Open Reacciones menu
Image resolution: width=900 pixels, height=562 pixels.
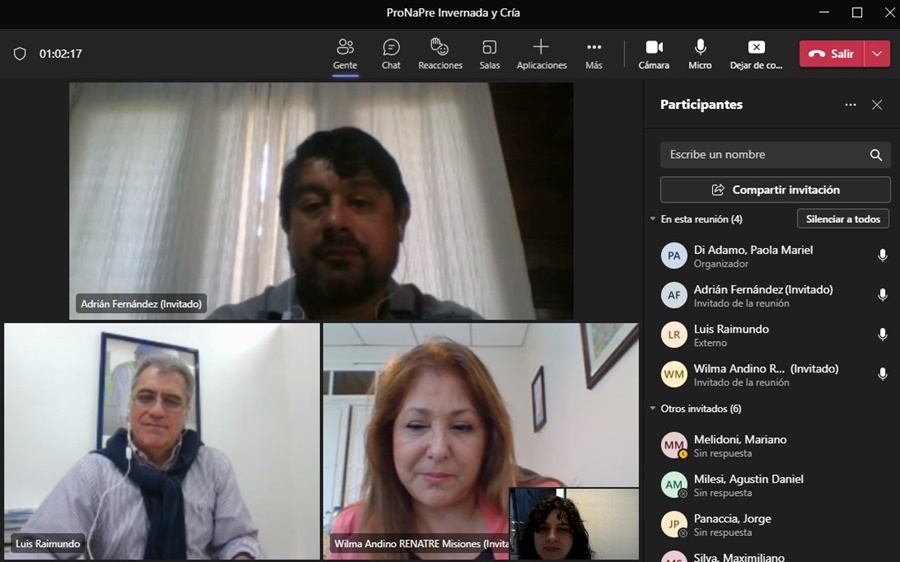coord(440,54)
